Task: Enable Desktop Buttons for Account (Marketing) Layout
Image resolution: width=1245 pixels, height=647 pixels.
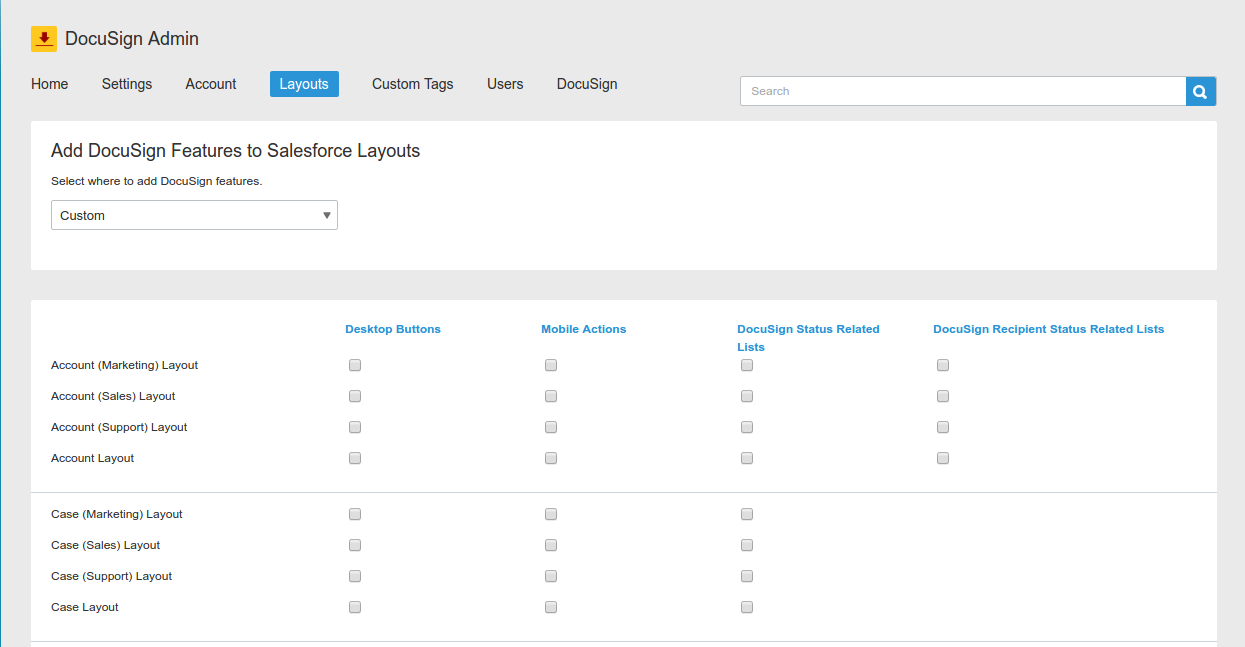Action: [355, 365]
